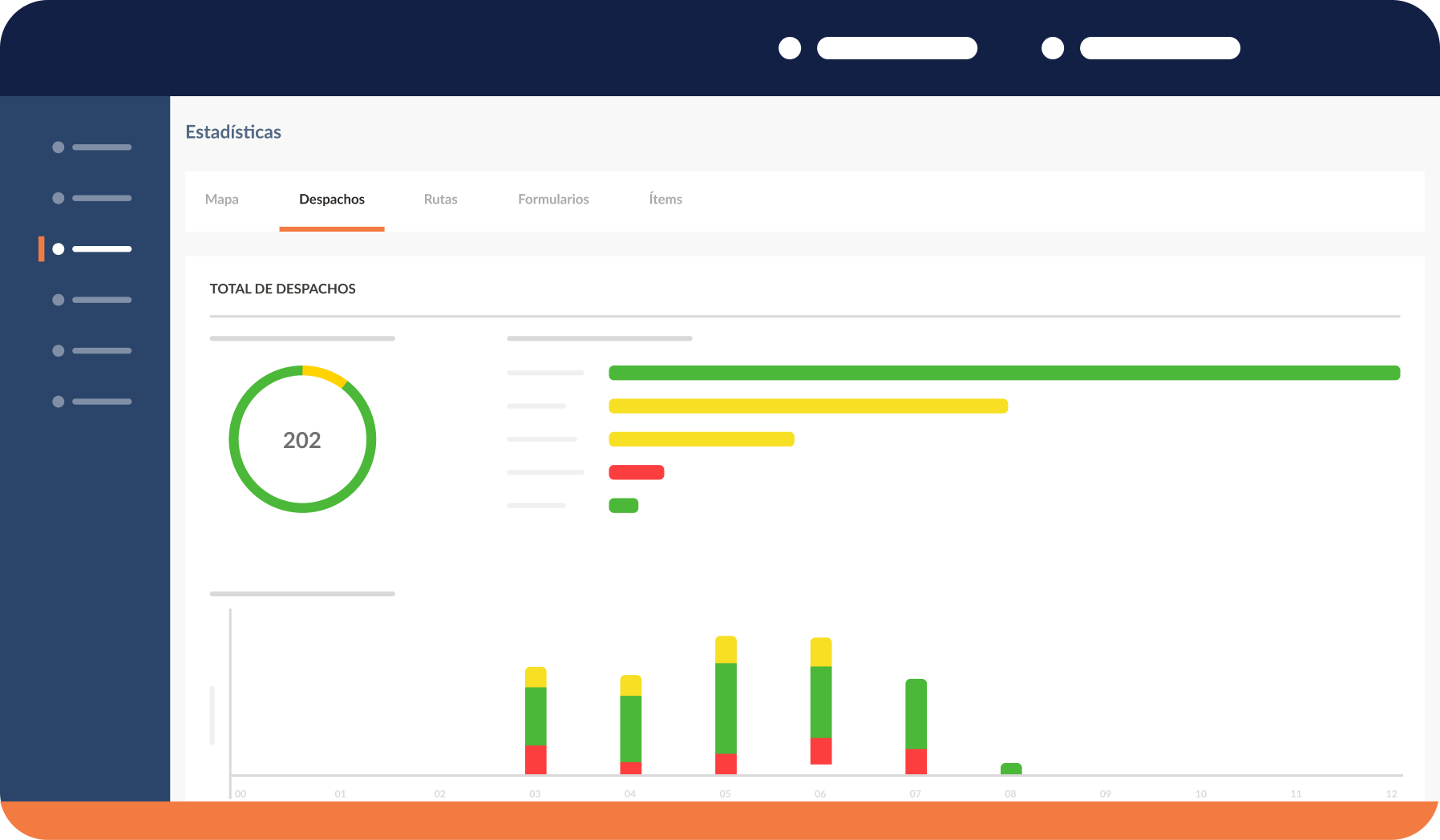Viewport: 1440px width, 840px height.
Task: Click the TOTAL DE DESPACHOS heading
Action: [x=283, y=289]
